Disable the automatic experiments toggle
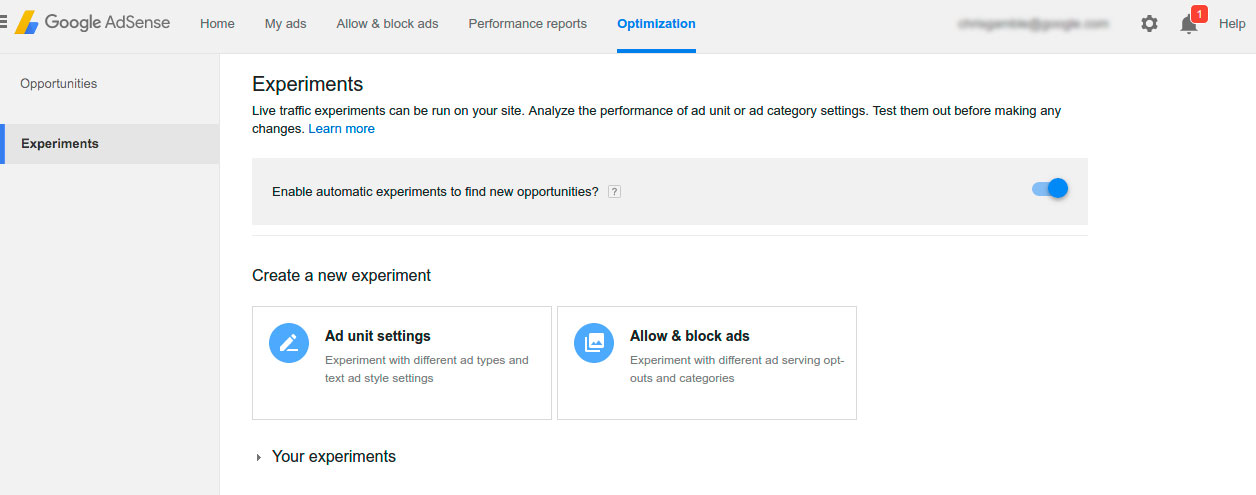Screen dimensions: 1256x495 [x=1050, y=188]
